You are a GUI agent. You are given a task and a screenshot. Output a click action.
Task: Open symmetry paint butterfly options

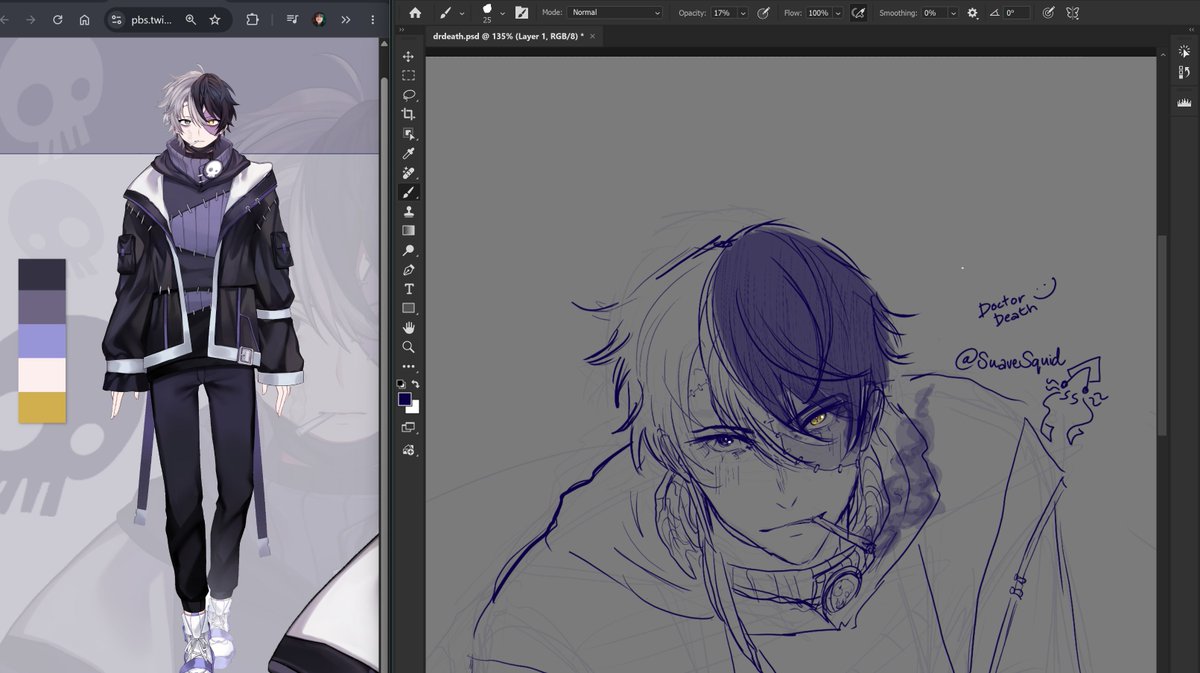tap(1073, 13)
